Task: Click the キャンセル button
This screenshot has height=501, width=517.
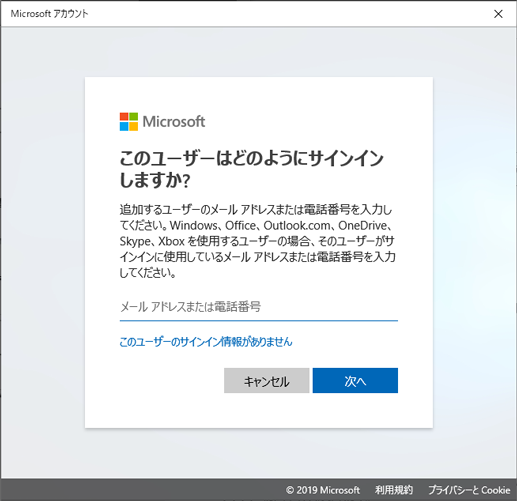Action: click(x=266, y=381)
